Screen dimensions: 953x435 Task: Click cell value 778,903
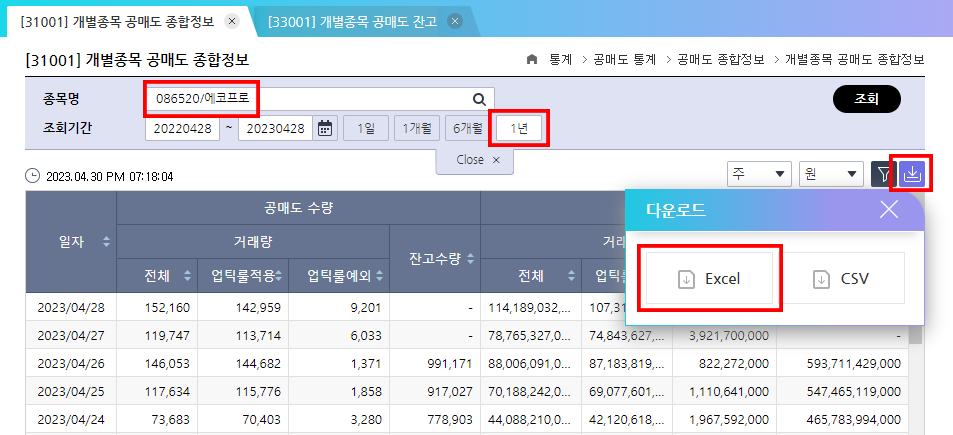[450, 419]
